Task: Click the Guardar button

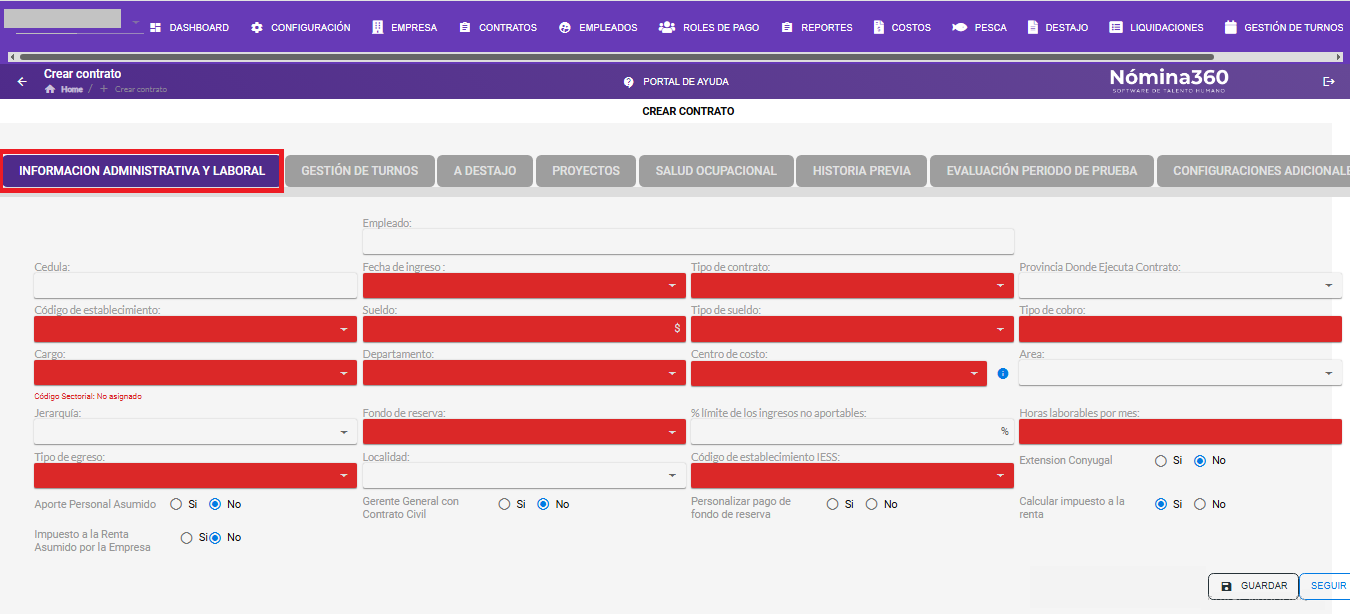Action: tap(1253, 586)
